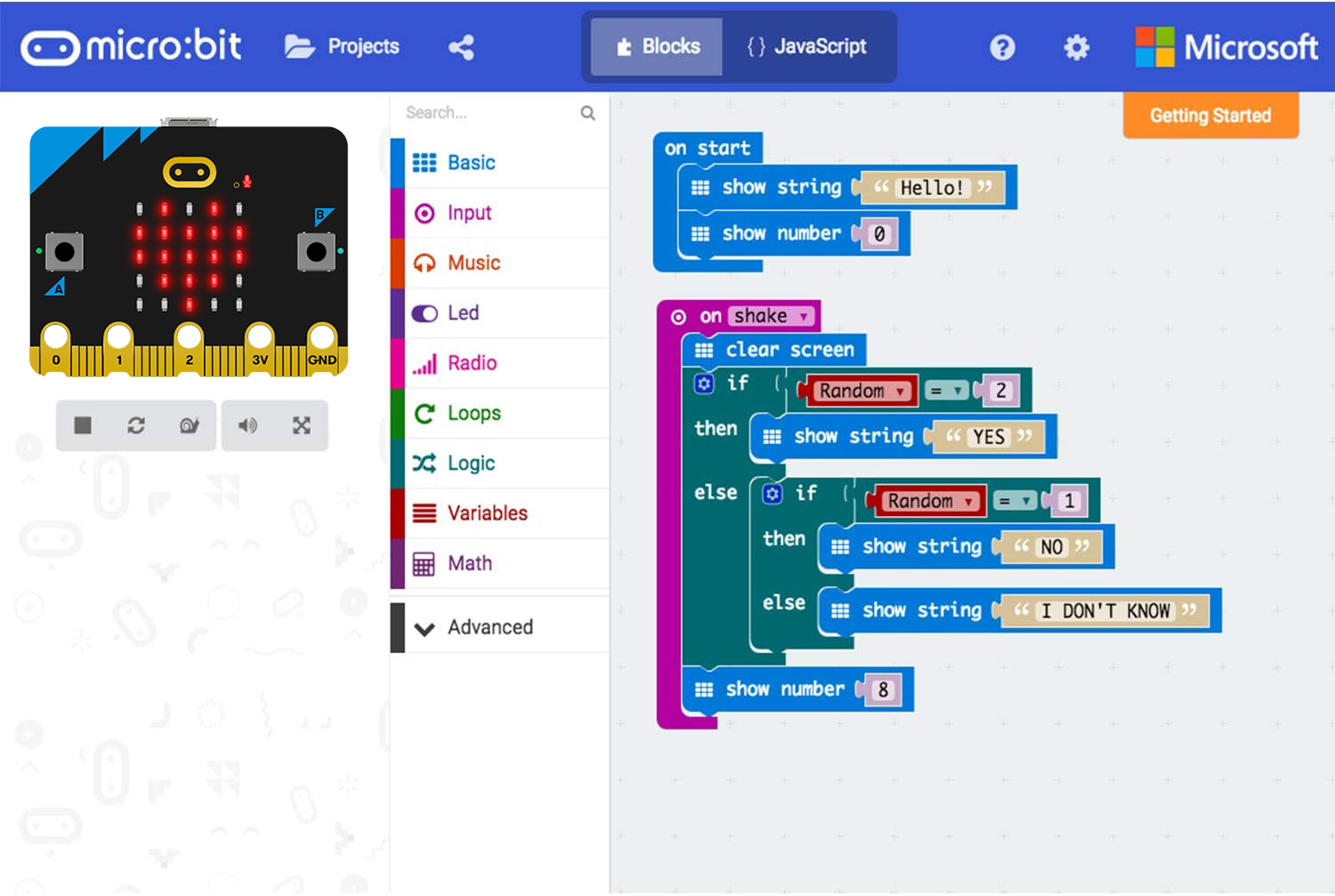The image size is (1335, 896).
Task: Change the second comparison operator dropdown
Action: pyautogui.click(x=1015, y=501)
